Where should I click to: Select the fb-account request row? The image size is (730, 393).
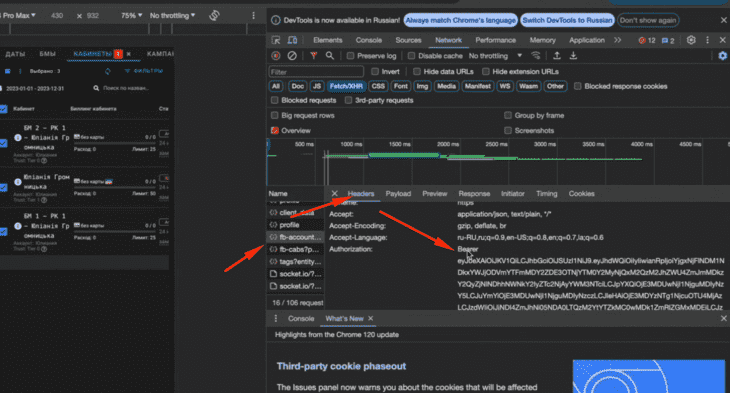click(295, 237)
